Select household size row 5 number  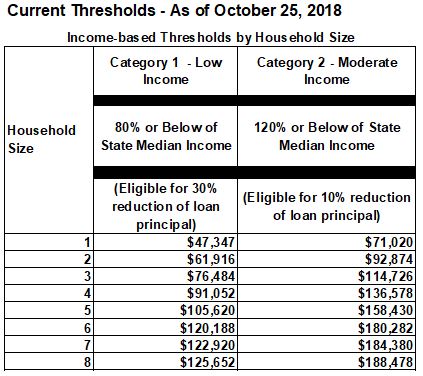[87, 310]
